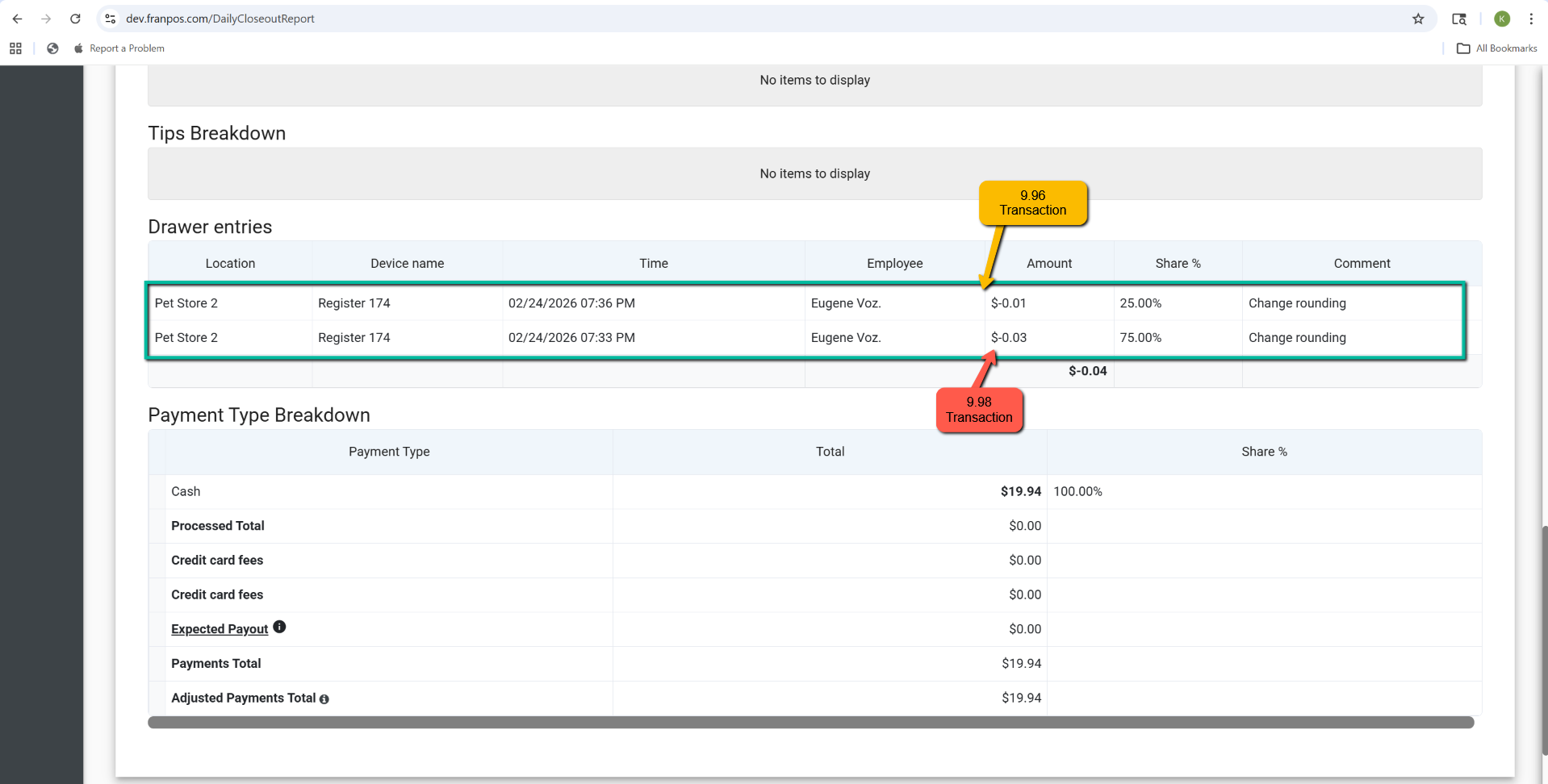Click the site information icon in address bar
The image size is (1548, 784).
click(111, 19)
